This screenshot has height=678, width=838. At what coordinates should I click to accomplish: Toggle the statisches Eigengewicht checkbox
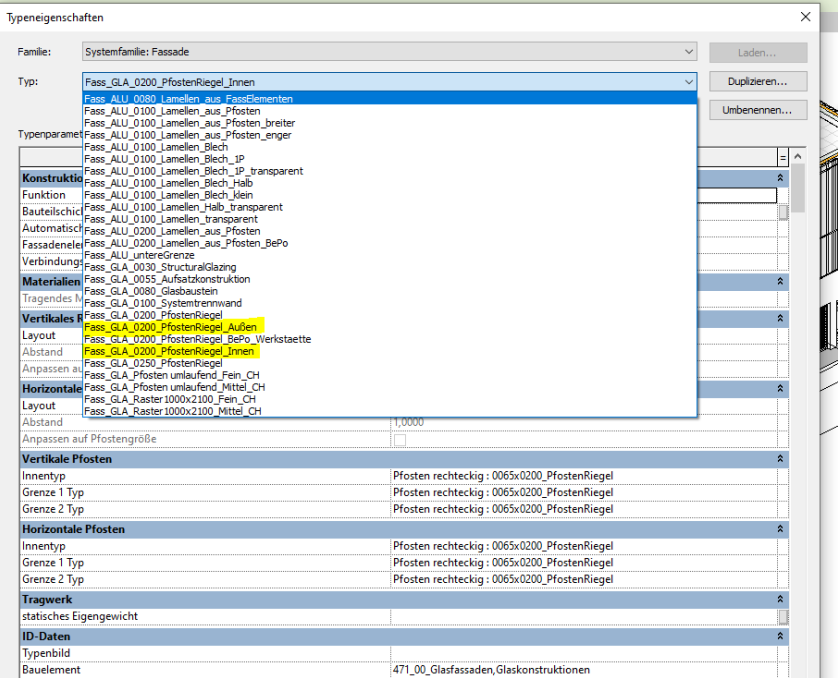(784, 617)
